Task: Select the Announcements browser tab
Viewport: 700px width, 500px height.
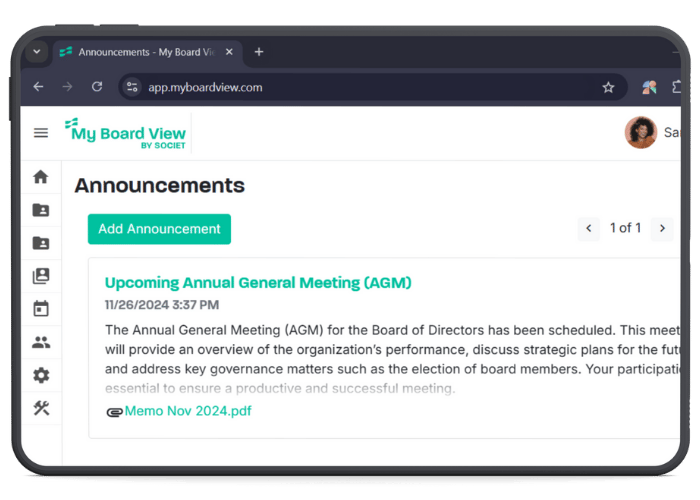Action: [x=145, y=52]
